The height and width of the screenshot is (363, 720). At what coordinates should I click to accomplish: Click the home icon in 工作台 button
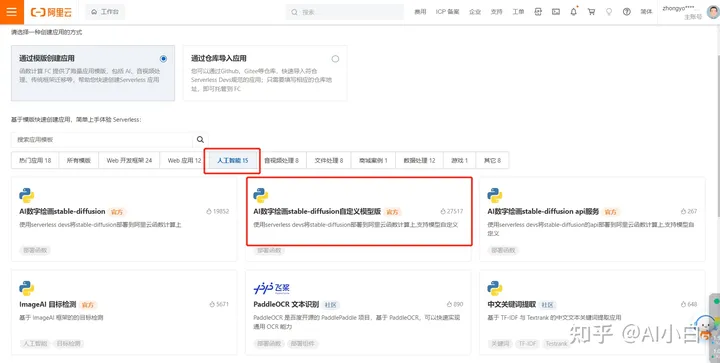[94, 12]
